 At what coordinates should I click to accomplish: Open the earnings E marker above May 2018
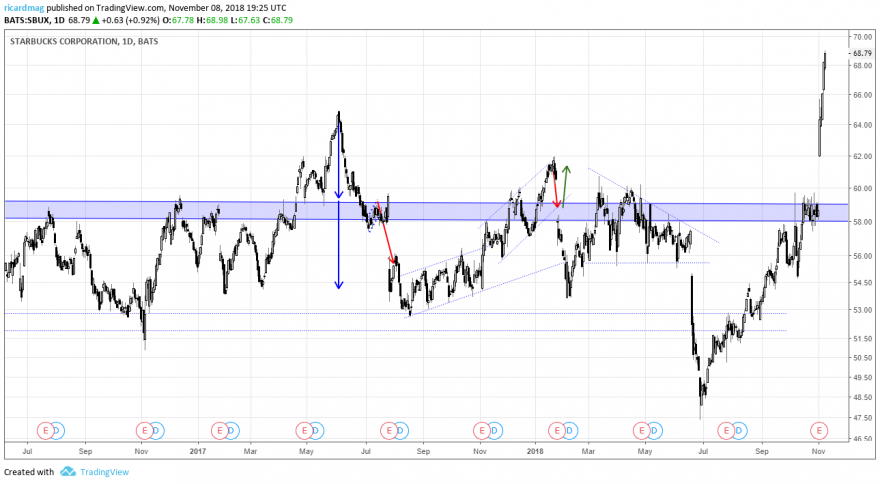641,431
